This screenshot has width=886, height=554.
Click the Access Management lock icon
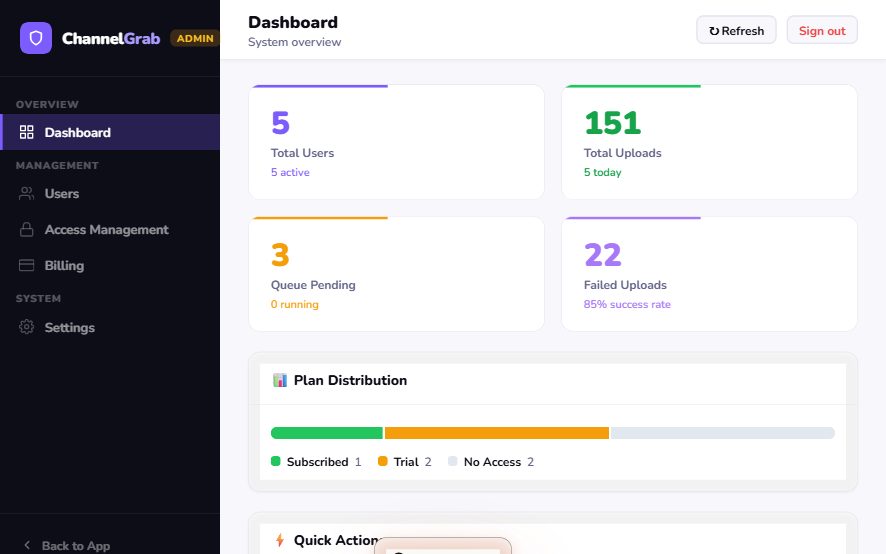point(27,230)
